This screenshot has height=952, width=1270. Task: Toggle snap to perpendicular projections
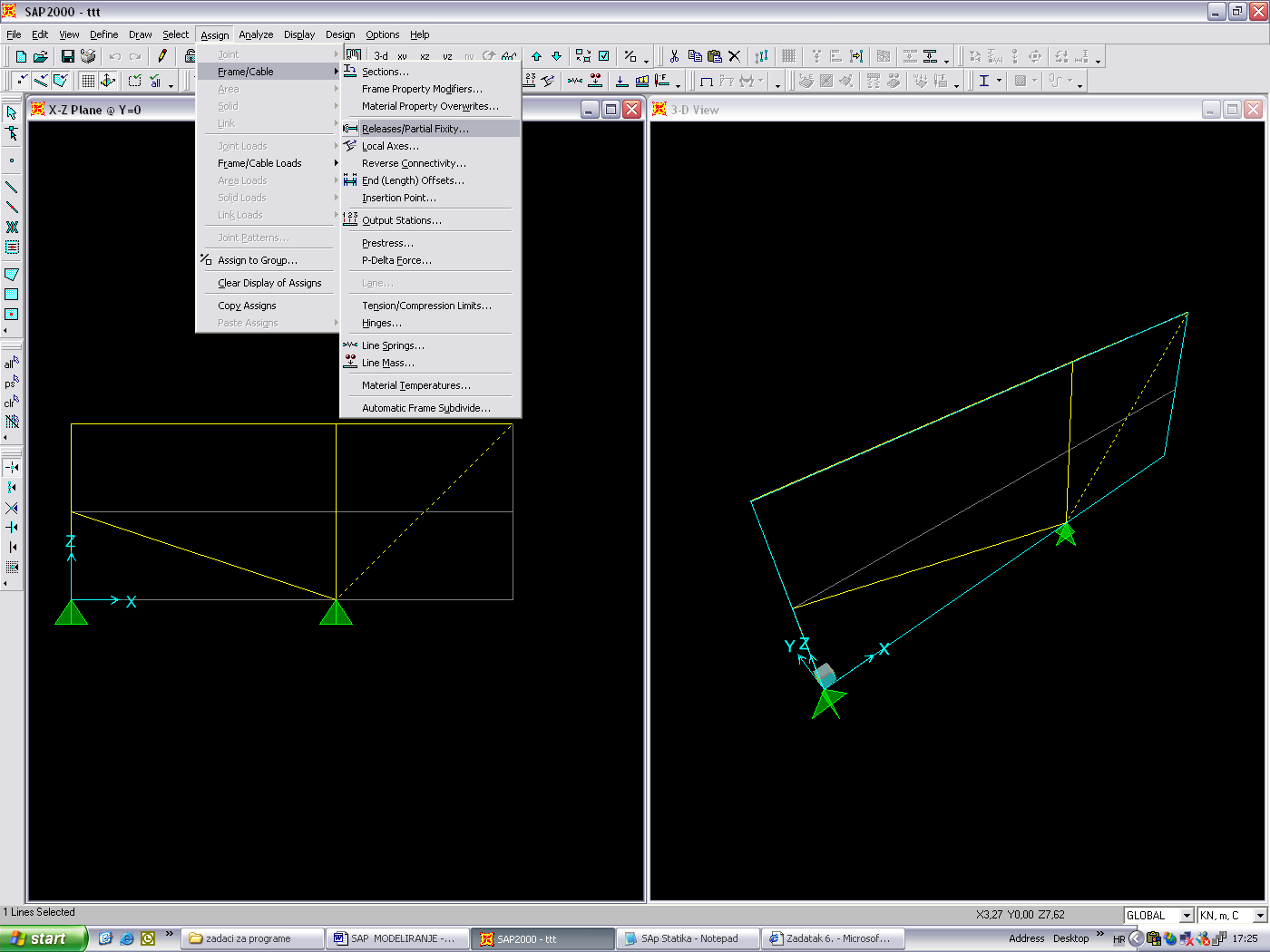point(12,527)
